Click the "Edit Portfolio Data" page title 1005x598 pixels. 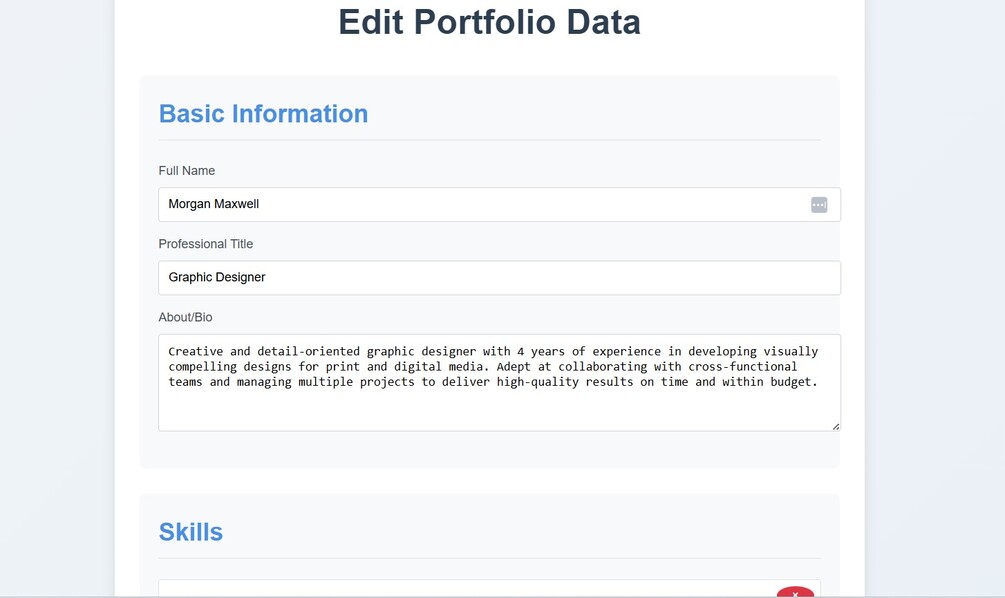(x=489, y=22)
